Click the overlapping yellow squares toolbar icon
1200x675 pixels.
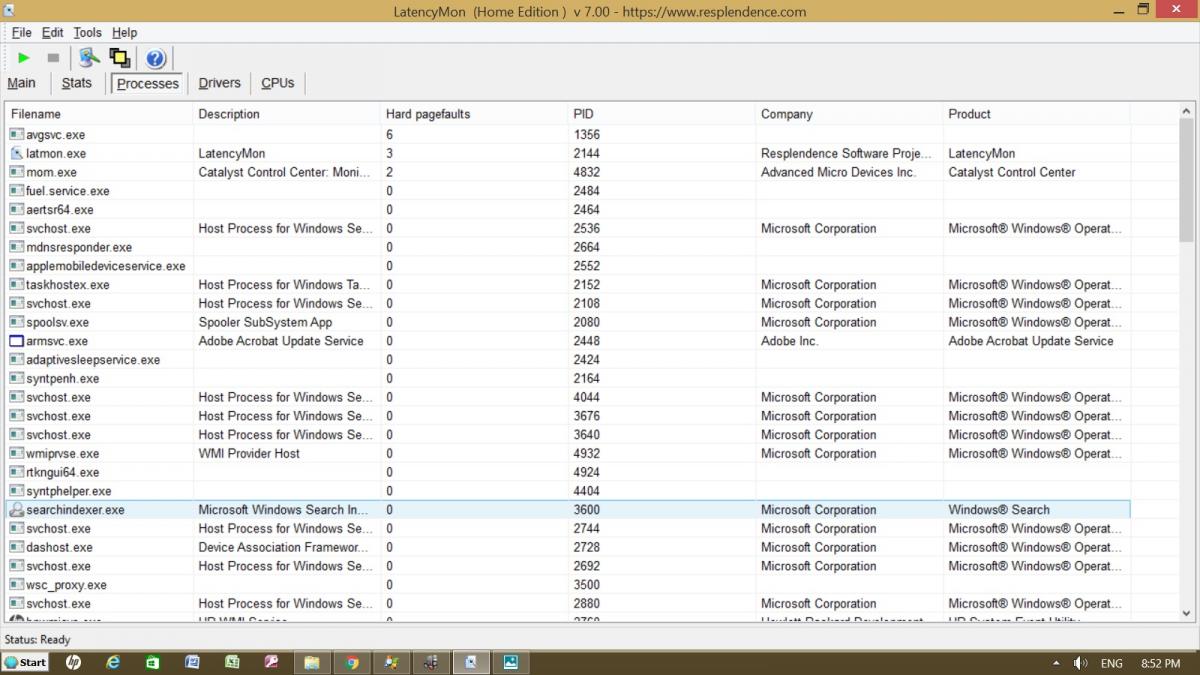click(119, 58)
